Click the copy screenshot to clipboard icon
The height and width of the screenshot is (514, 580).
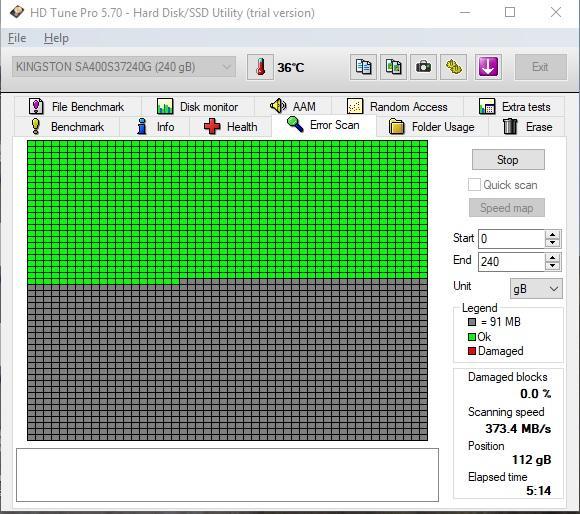[393, 67]
